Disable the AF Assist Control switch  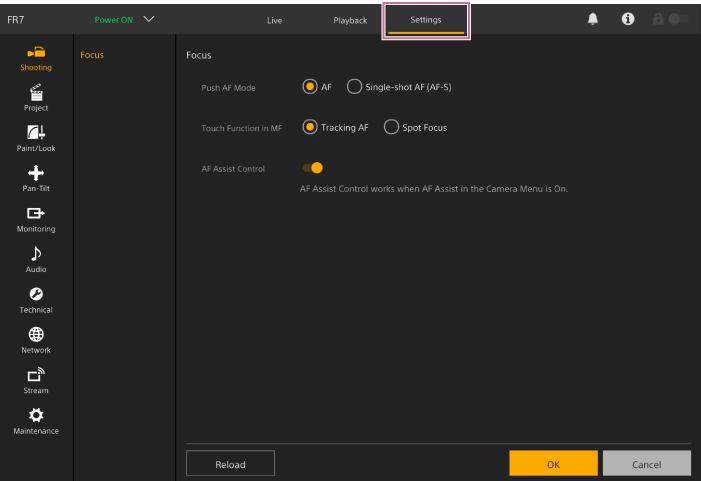pos(313,168)
